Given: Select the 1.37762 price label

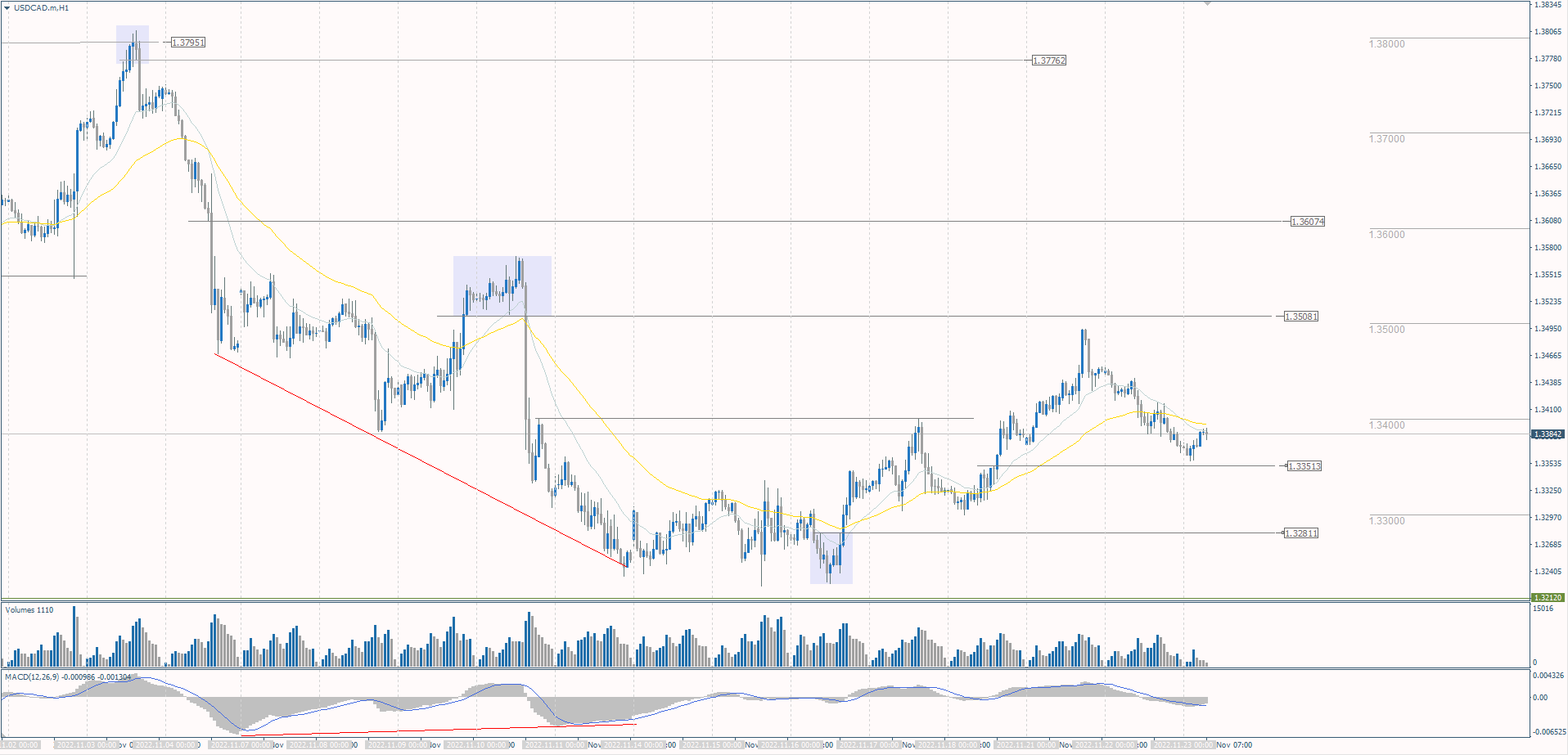Looking at the screenshot, I should tap(1049, 61).
